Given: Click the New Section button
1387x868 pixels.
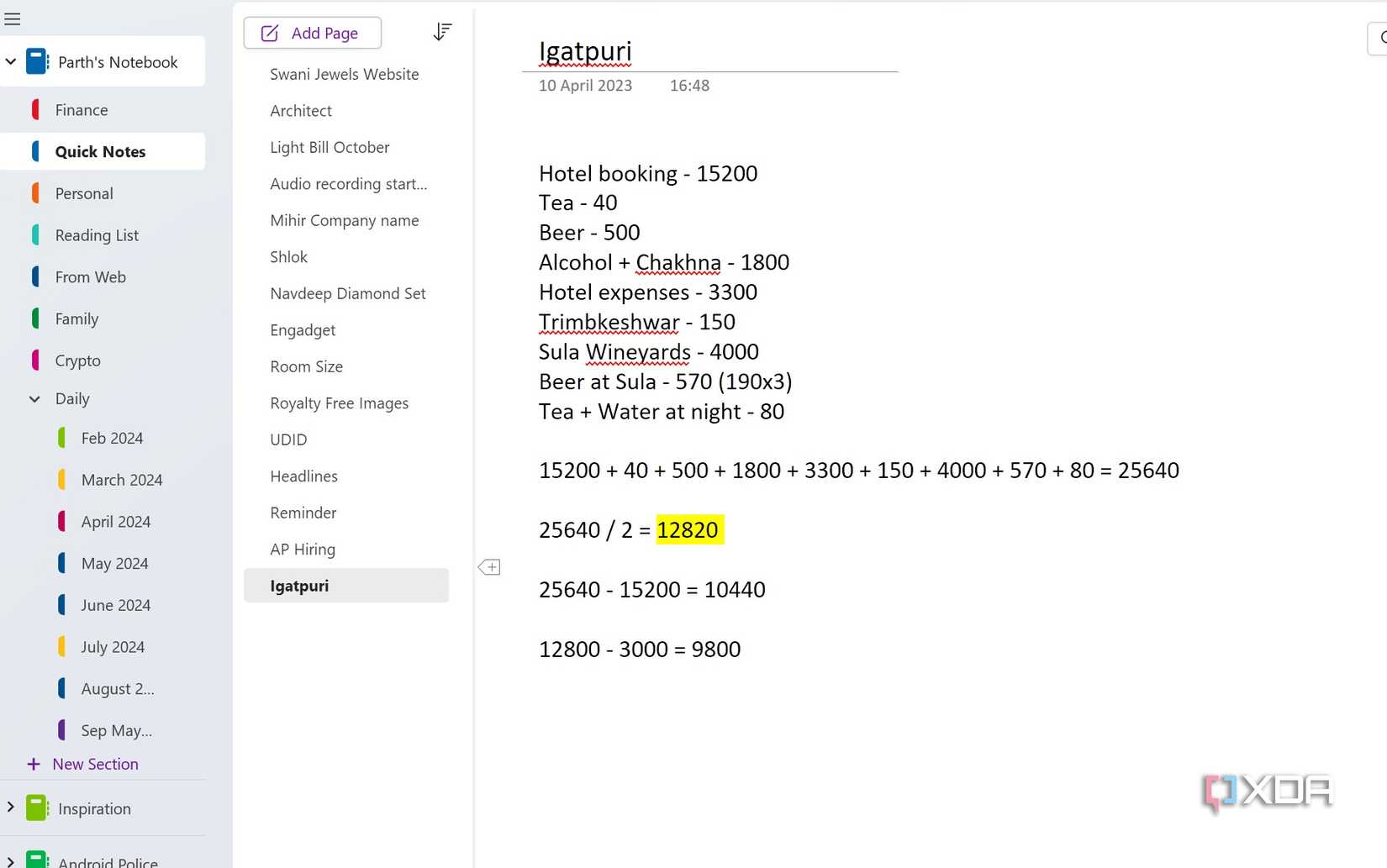Looking at the screenshot, I should click(x=82, y=764).
